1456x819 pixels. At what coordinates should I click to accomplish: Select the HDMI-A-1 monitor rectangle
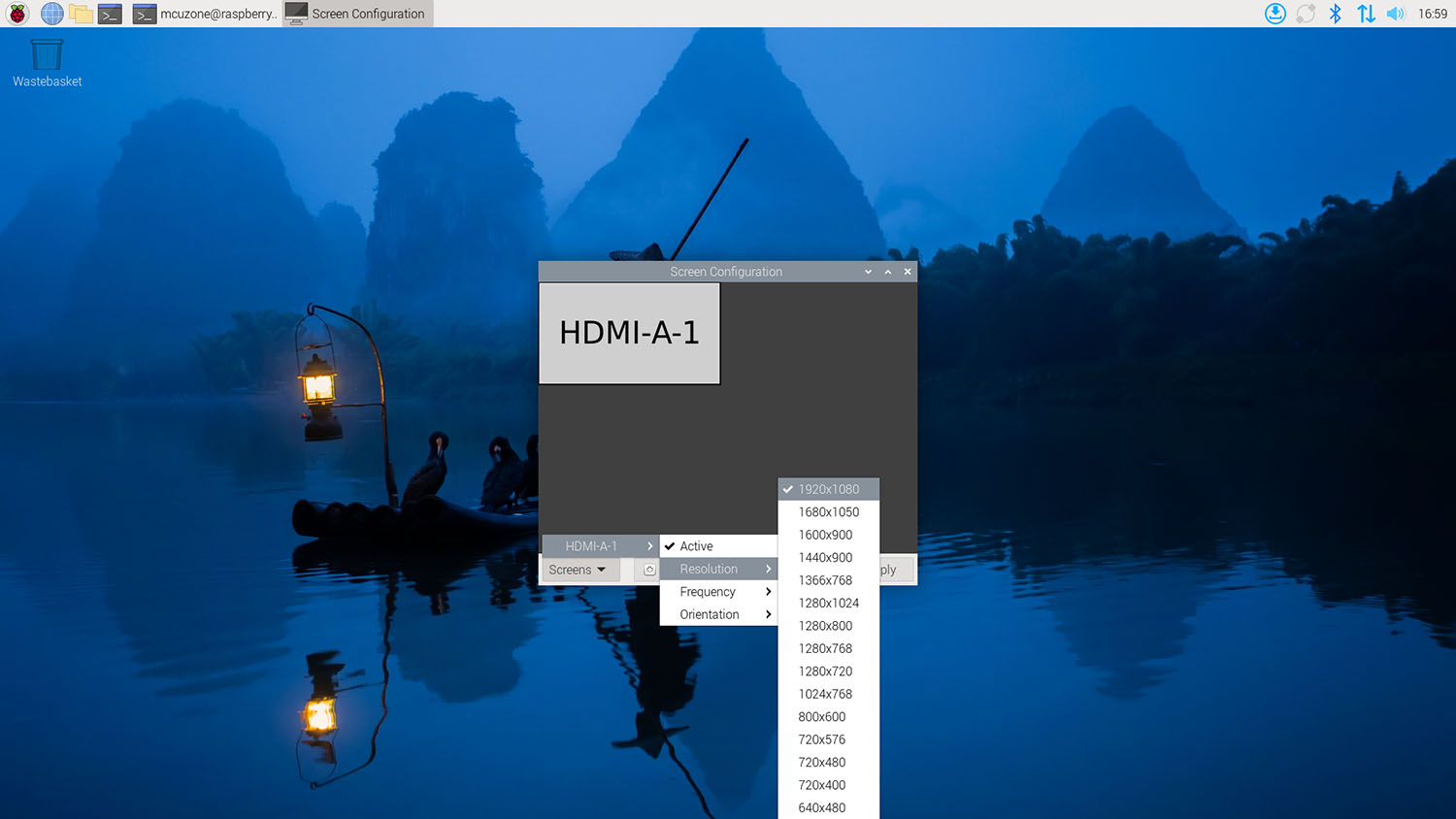coord(629,333)
